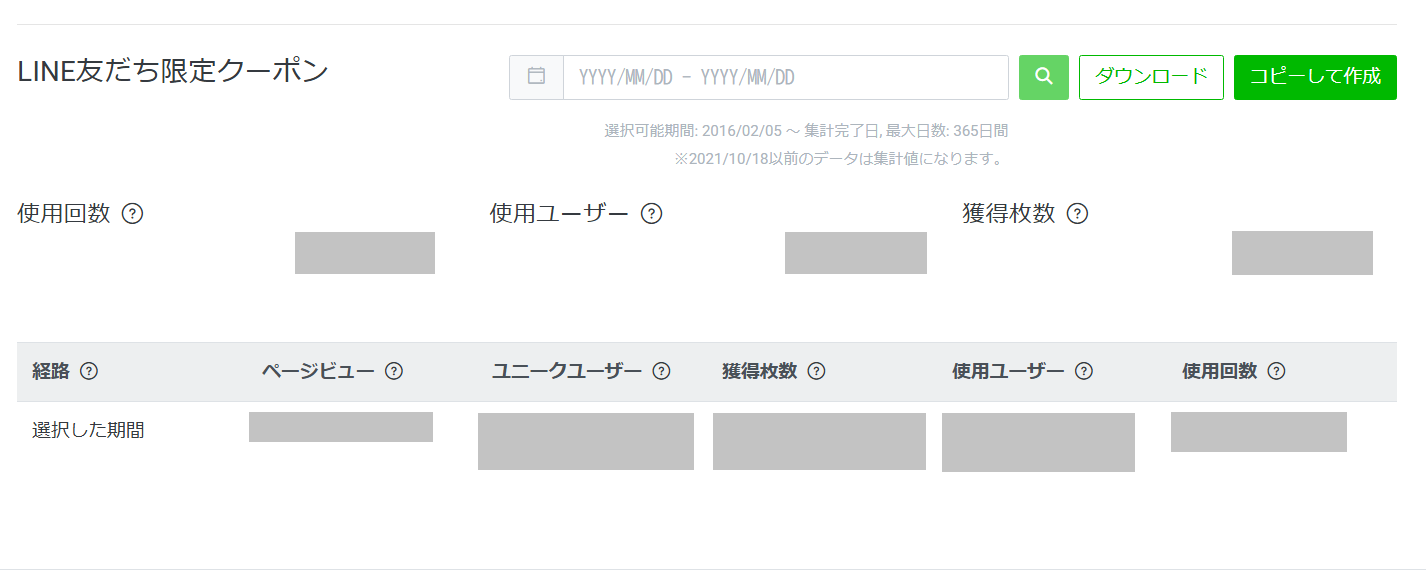Click the ダウンロード button

coord(1151,77)
